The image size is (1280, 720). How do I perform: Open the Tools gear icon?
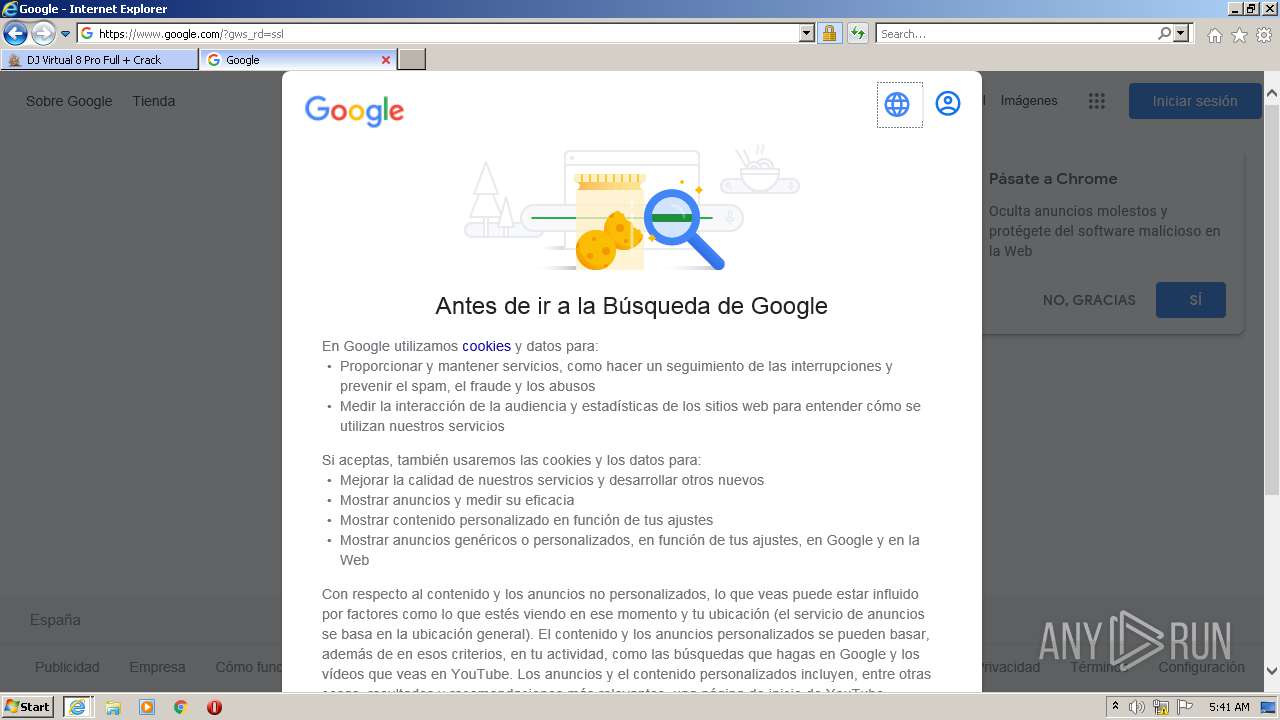coord(1264,35)
